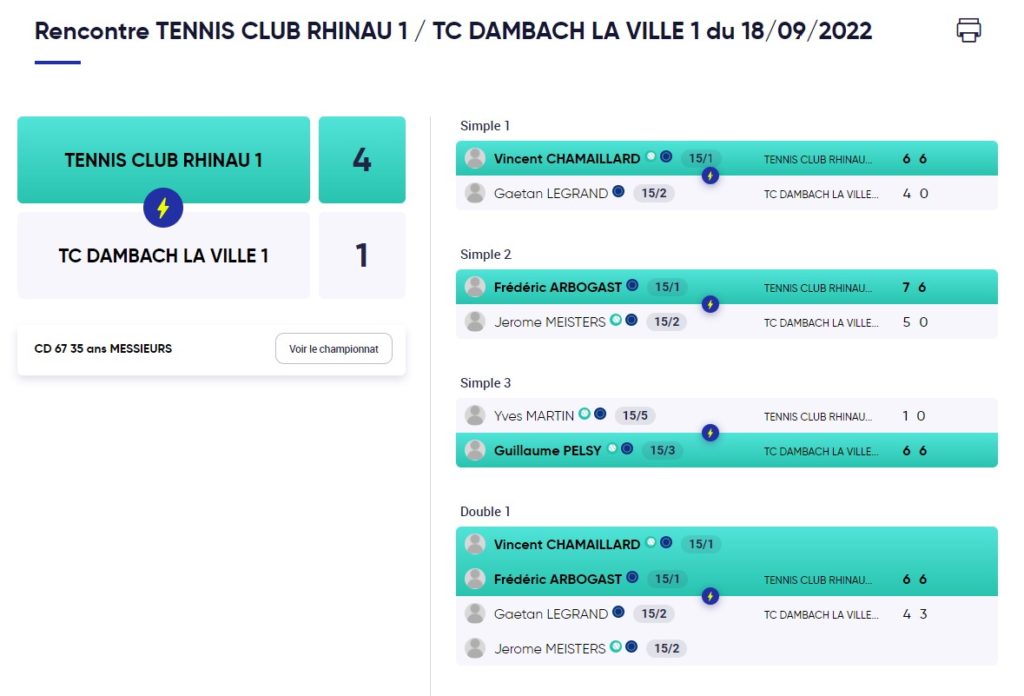Click the TC DAMBACH LA VILLE 1 team card
The height and width of the screenshot is (696, 1024).
[x=163, y=255]
